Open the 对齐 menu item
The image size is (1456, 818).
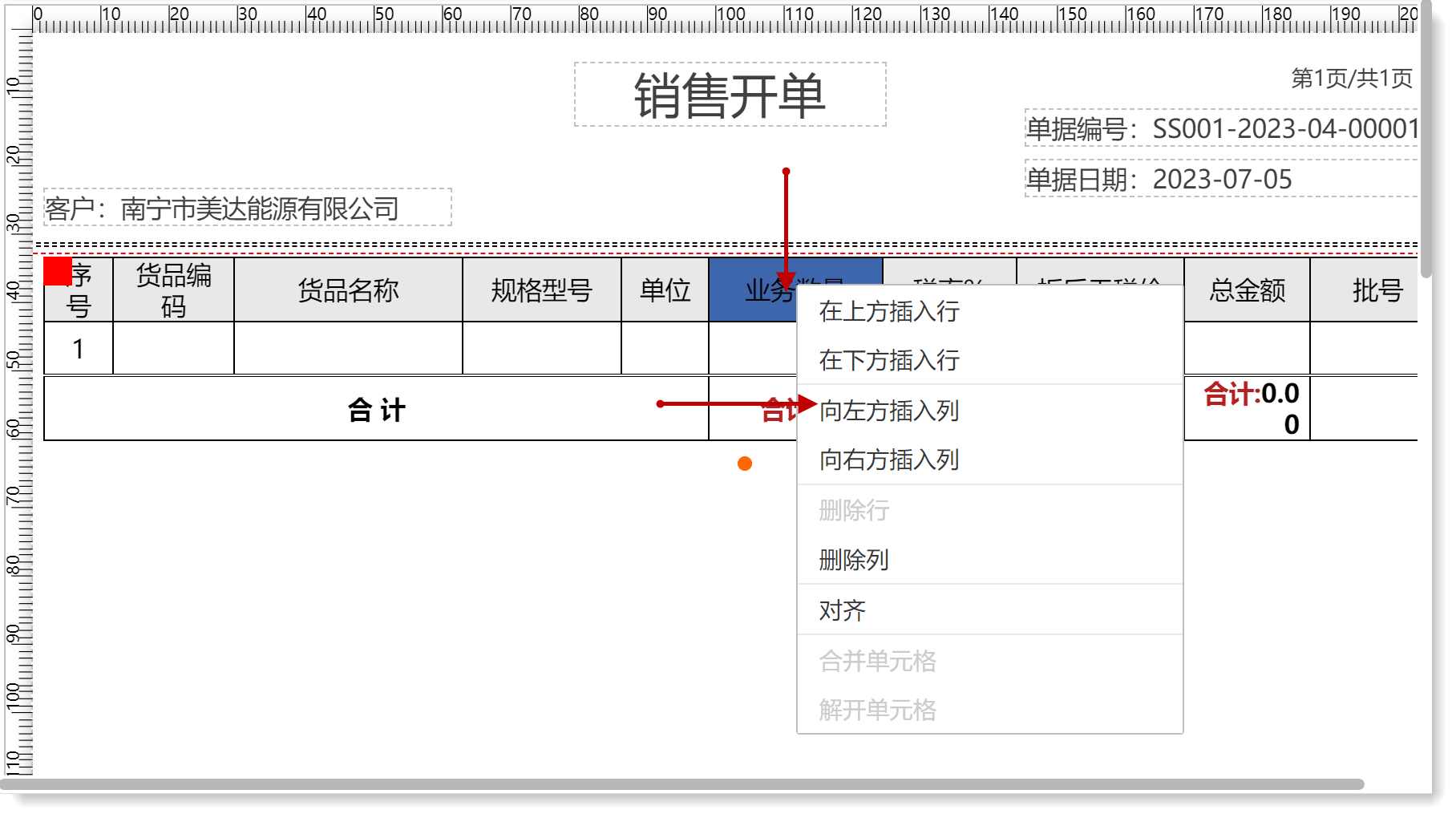[x=842, y=610]
